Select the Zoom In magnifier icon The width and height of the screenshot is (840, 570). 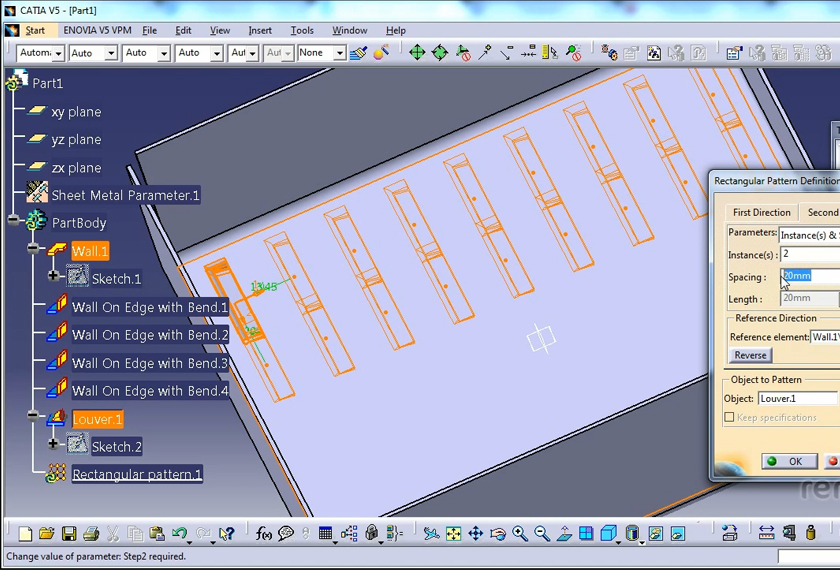pos(520,534)
